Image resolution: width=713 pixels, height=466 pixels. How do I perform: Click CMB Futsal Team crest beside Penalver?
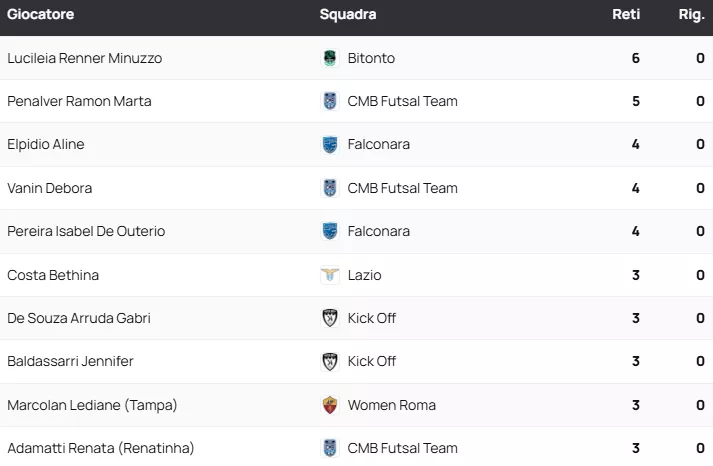point(330,101)
